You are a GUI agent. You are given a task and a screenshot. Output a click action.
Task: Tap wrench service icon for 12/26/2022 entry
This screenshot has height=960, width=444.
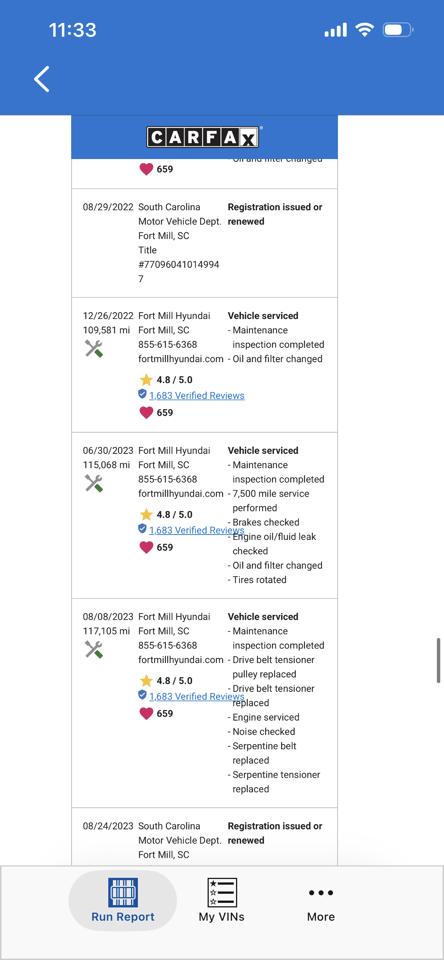click(x=94, y=349)
